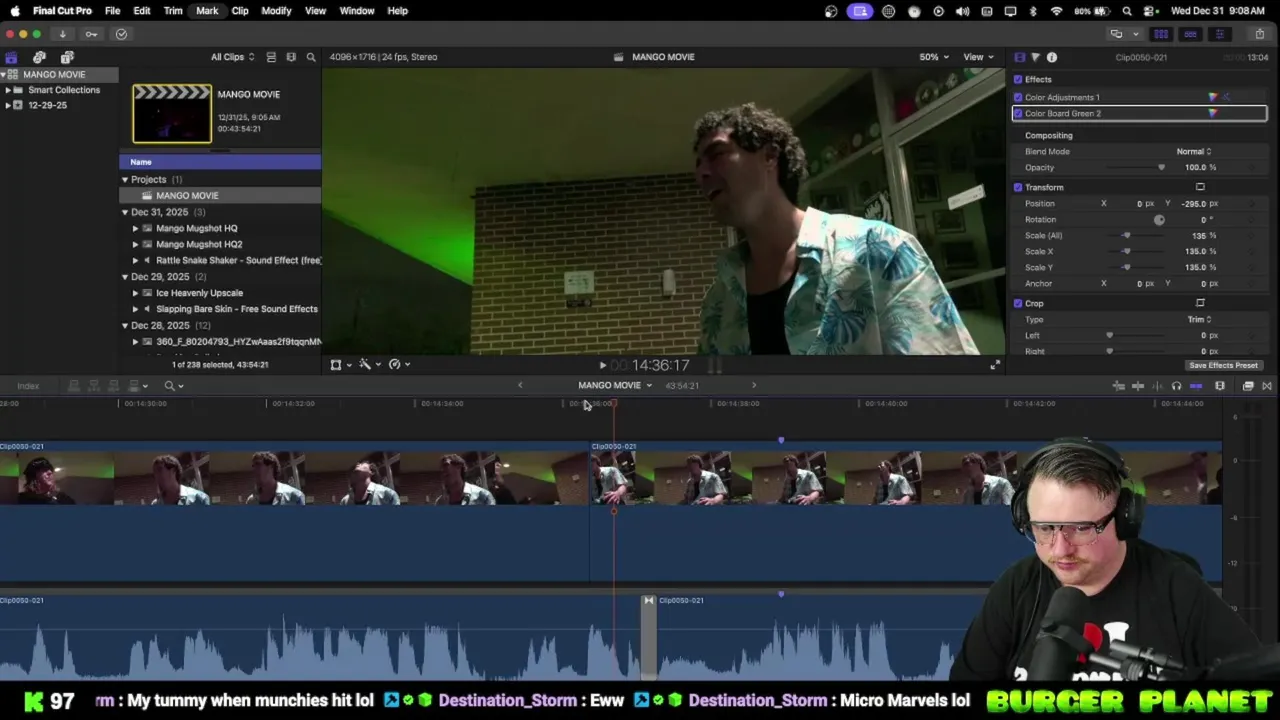Disable Color Adjustments 1 effect checkbox
The image size is (1280, 720).
[x=1018, y=97]
